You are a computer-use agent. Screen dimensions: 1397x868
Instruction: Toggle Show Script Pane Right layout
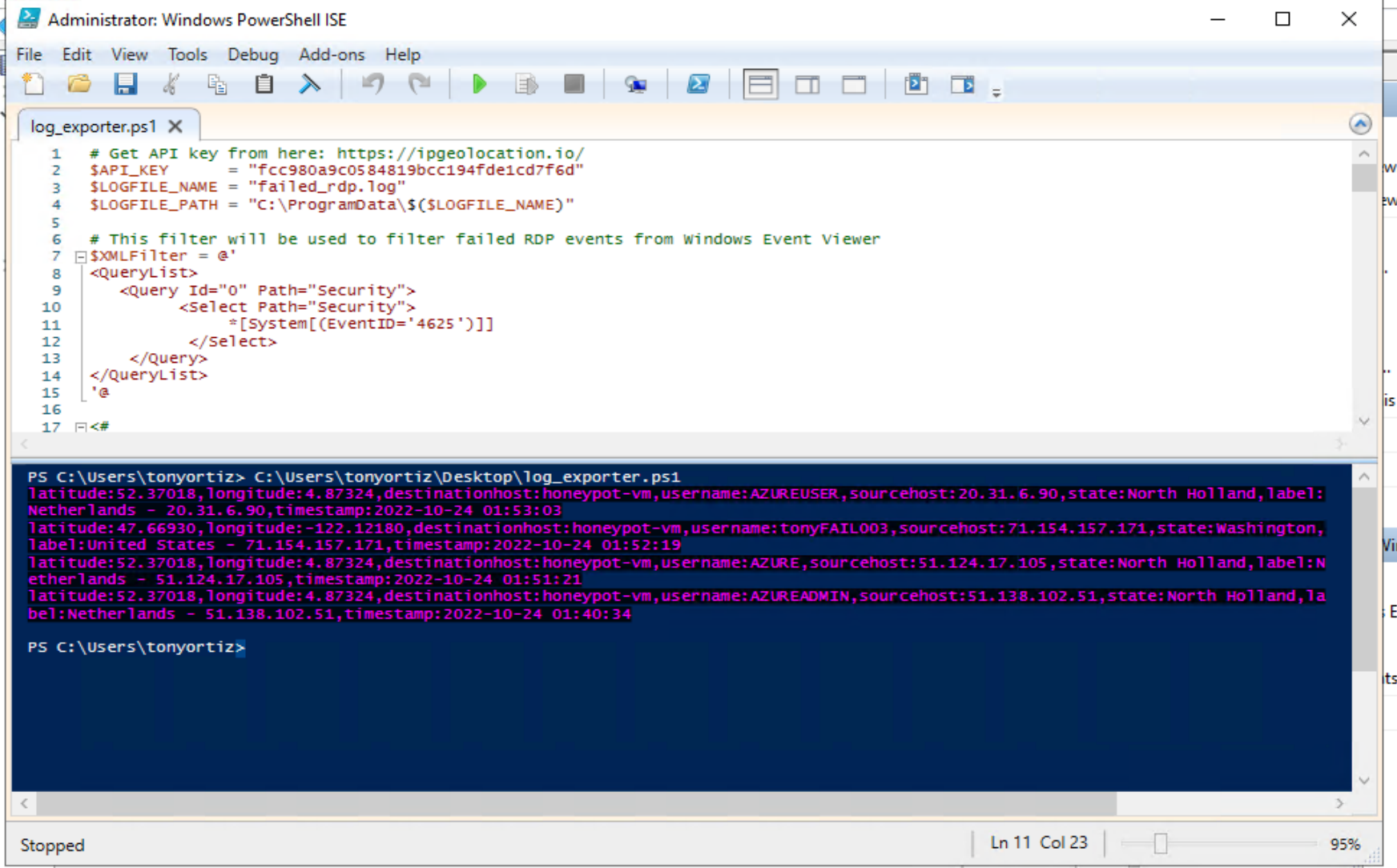point(807,83)
